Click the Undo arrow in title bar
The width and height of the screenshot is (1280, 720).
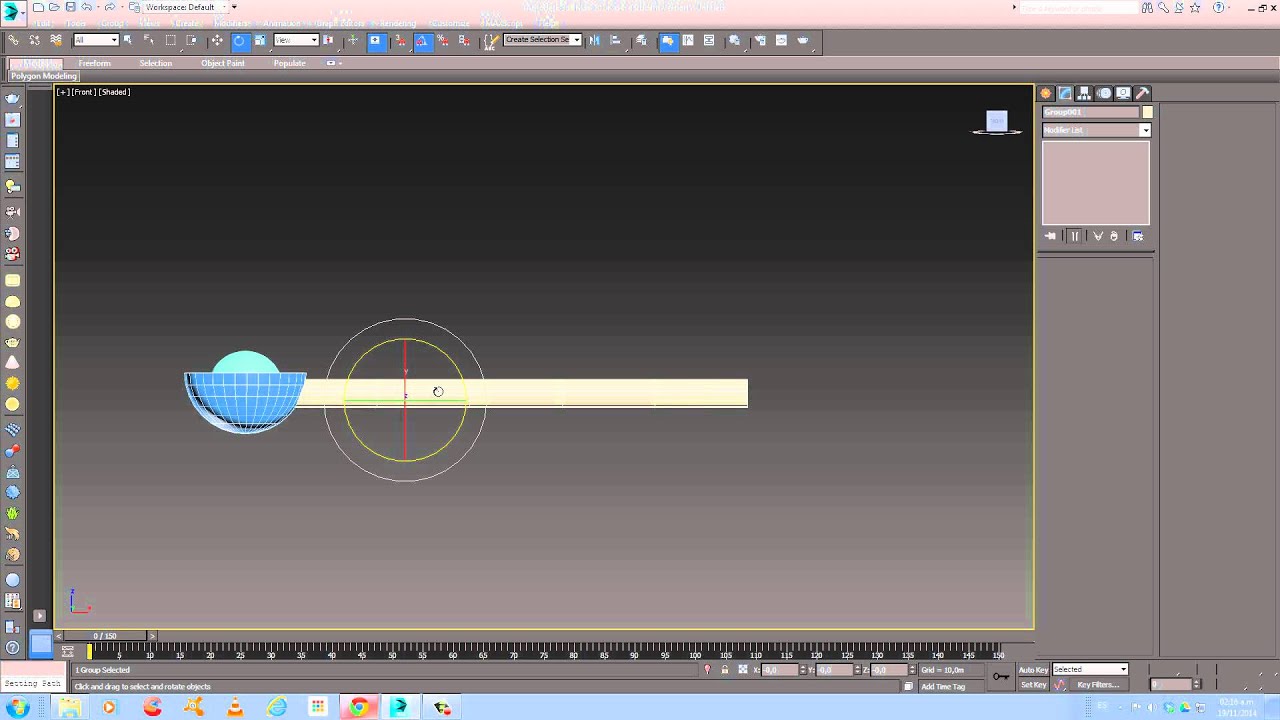88,7
